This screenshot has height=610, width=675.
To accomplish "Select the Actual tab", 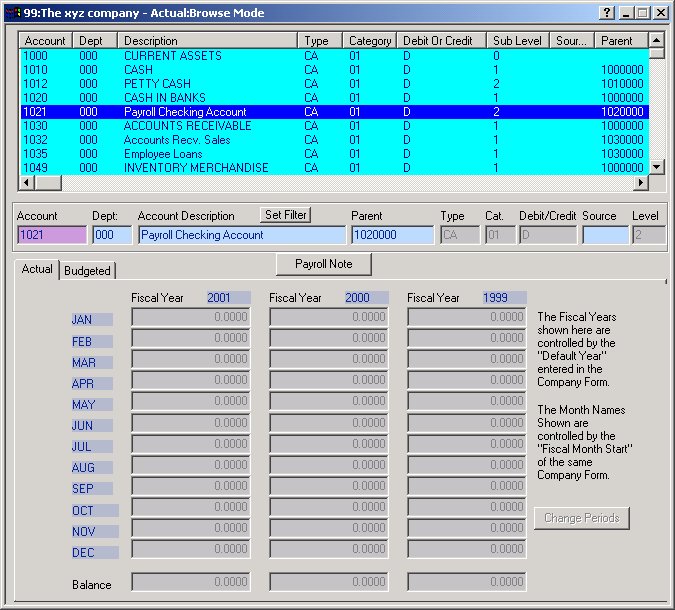I will click(x=37, y=270).
